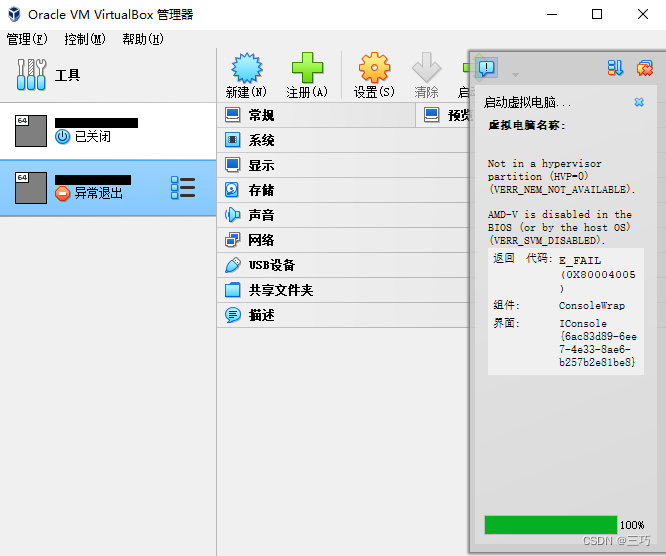Open the 网络 network section
The width and height of the screenshot is (666, 556).
click(x=343, y=240)
